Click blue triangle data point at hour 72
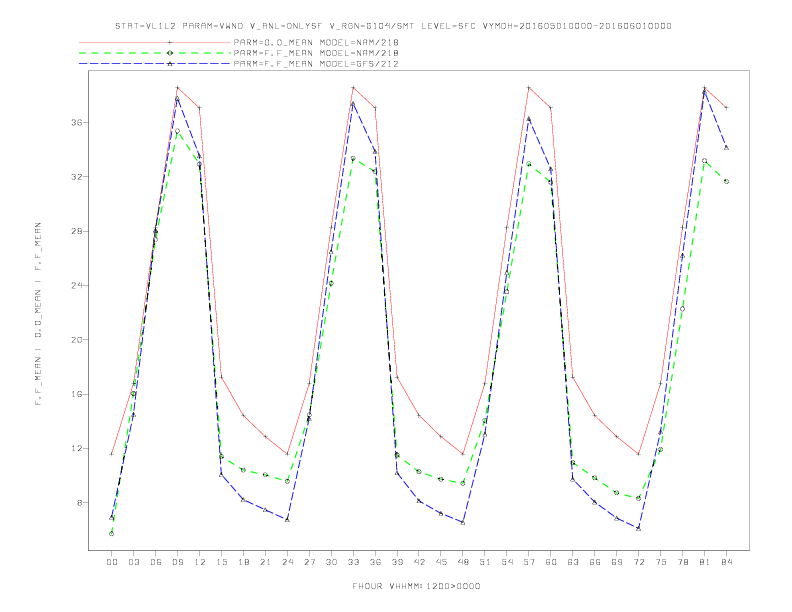The height and width of the screenshot is (612, 792). [x=638, y=529]
